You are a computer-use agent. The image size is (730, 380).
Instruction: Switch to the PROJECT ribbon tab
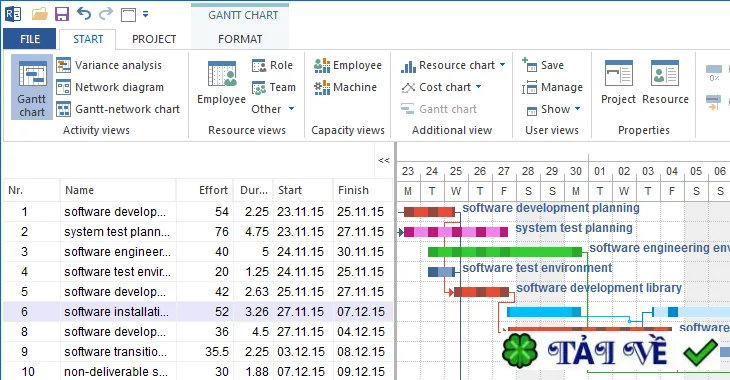click(x=154, y=39)
